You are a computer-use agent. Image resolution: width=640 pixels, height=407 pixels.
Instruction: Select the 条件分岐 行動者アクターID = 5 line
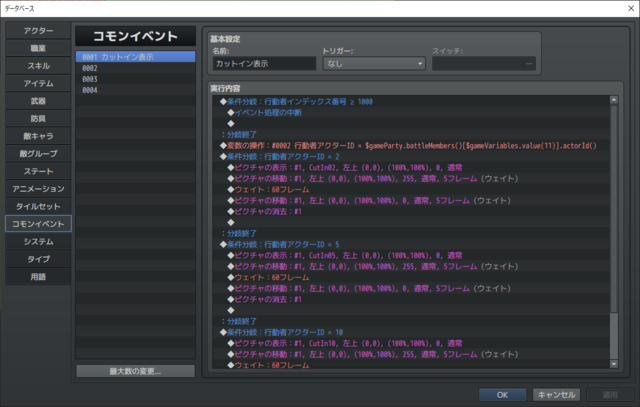point(411,245)
